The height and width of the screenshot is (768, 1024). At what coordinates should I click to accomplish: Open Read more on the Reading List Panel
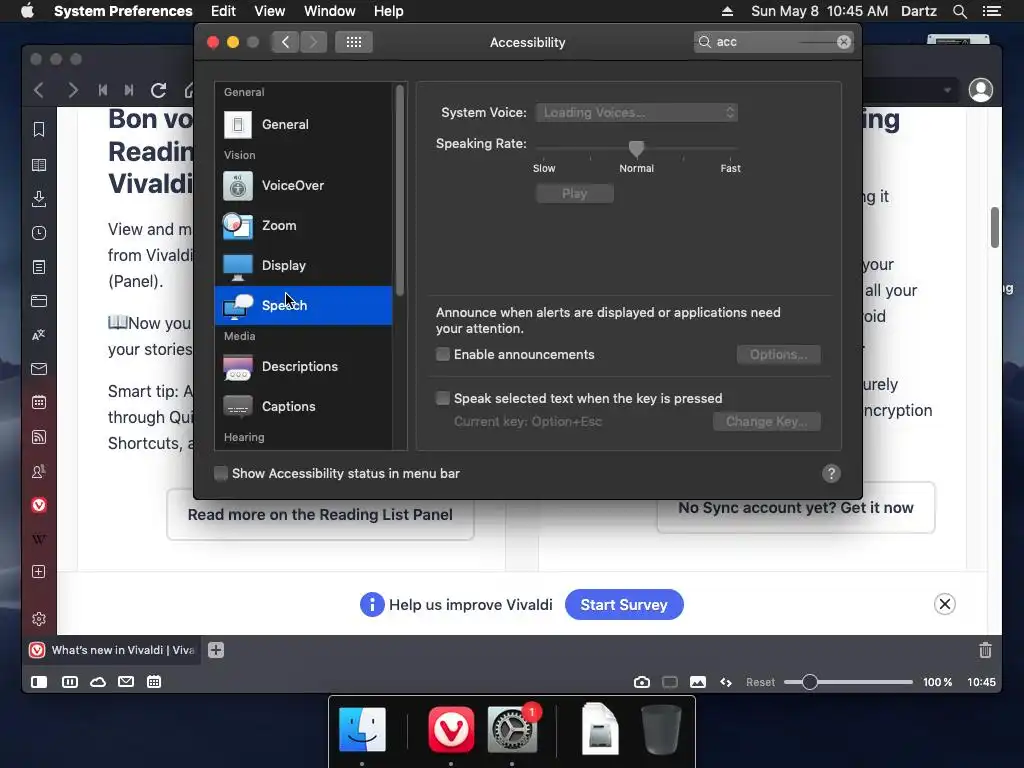(x=320, y=515)
